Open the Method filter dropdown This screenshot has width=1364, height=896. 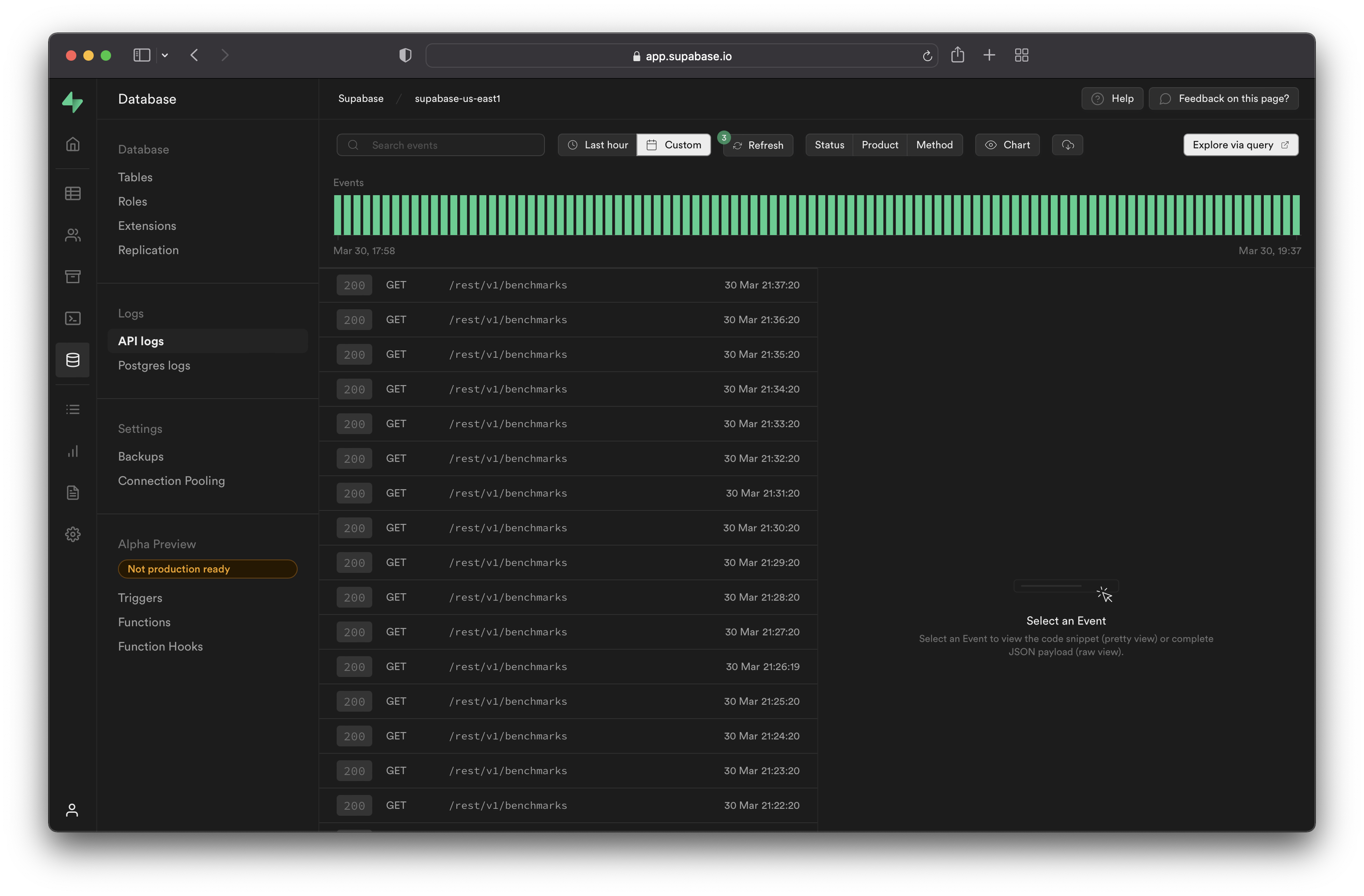point(934,145)
